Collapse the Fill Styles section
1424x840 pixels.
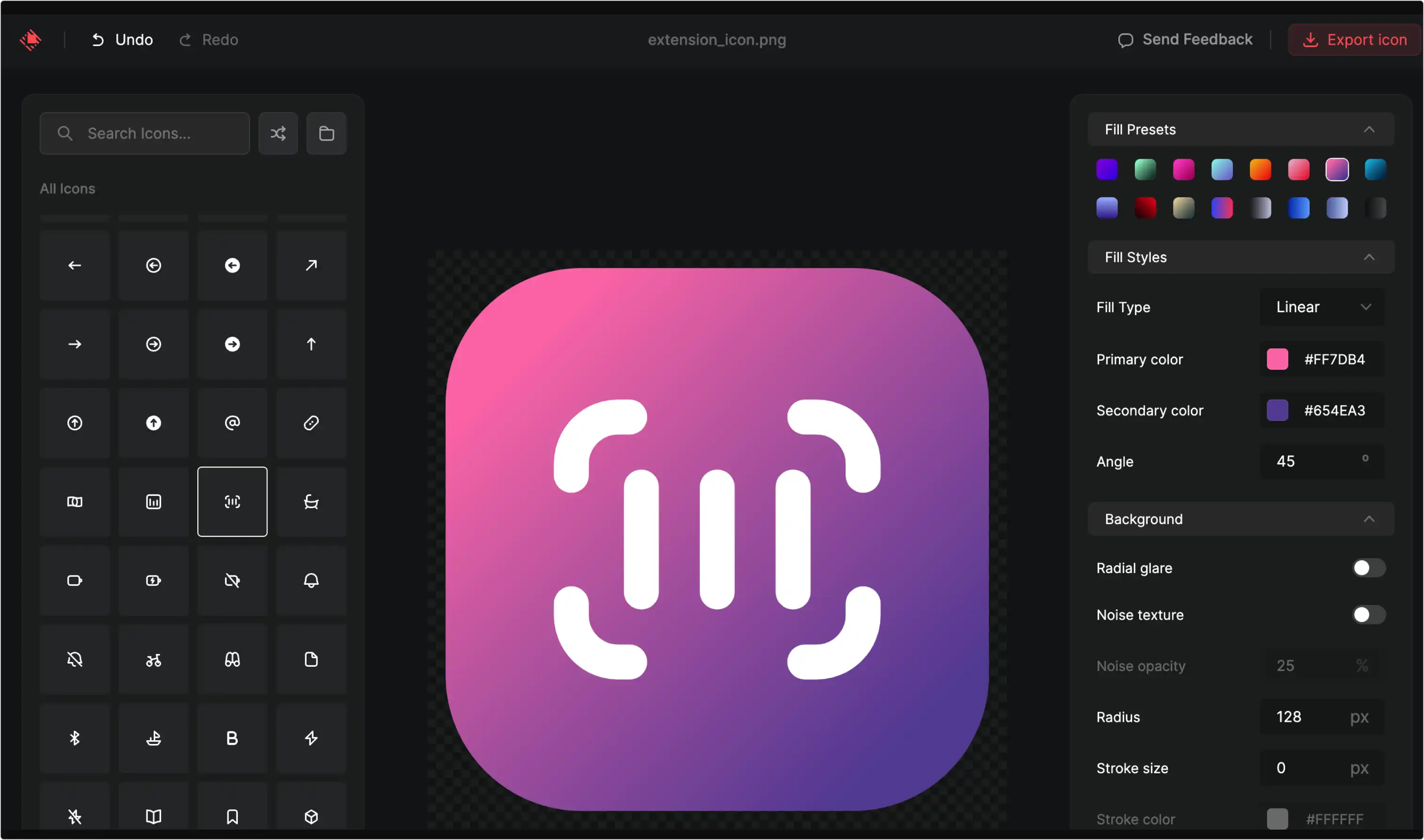pos(1368,258)
